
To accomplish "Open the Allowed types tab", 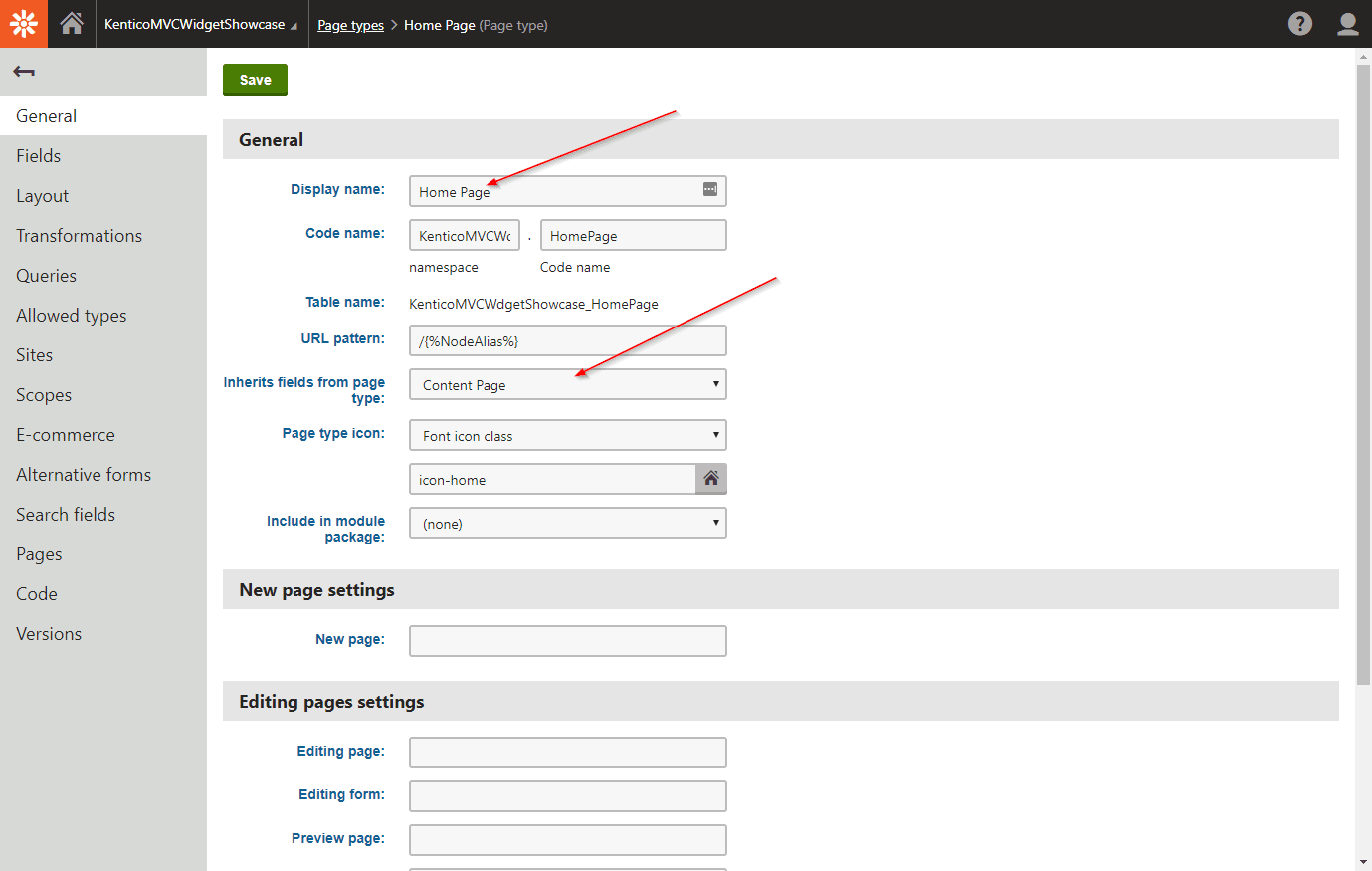I will (103, 315).
